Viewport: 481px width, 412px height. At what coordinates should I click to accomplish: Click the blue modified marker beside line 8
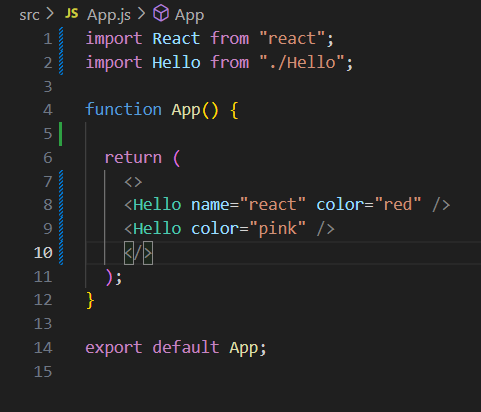click(61, 205)
